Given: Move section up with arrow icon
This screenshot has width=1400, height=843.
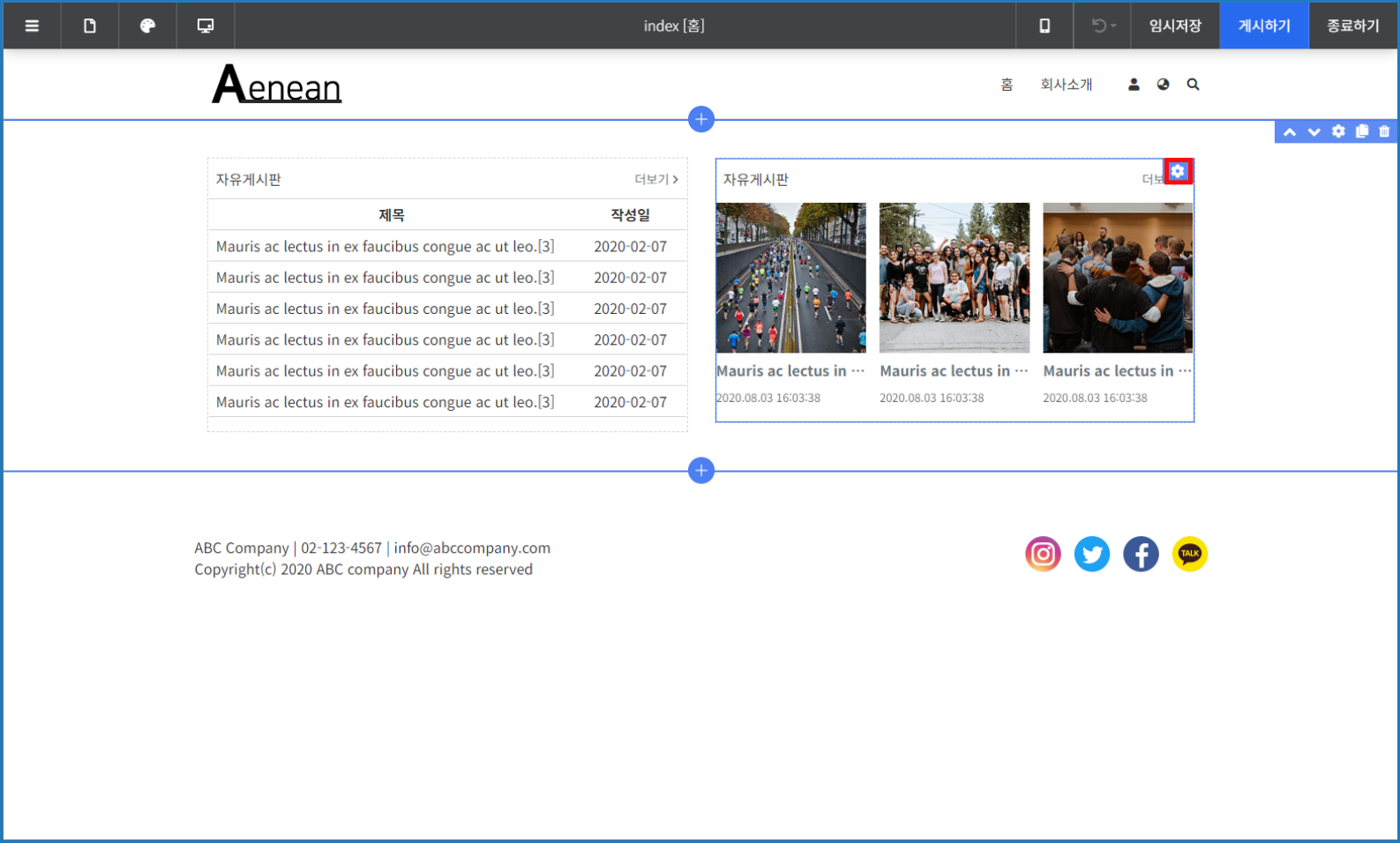Looking at the screenshot, I should pos(1290,132).
